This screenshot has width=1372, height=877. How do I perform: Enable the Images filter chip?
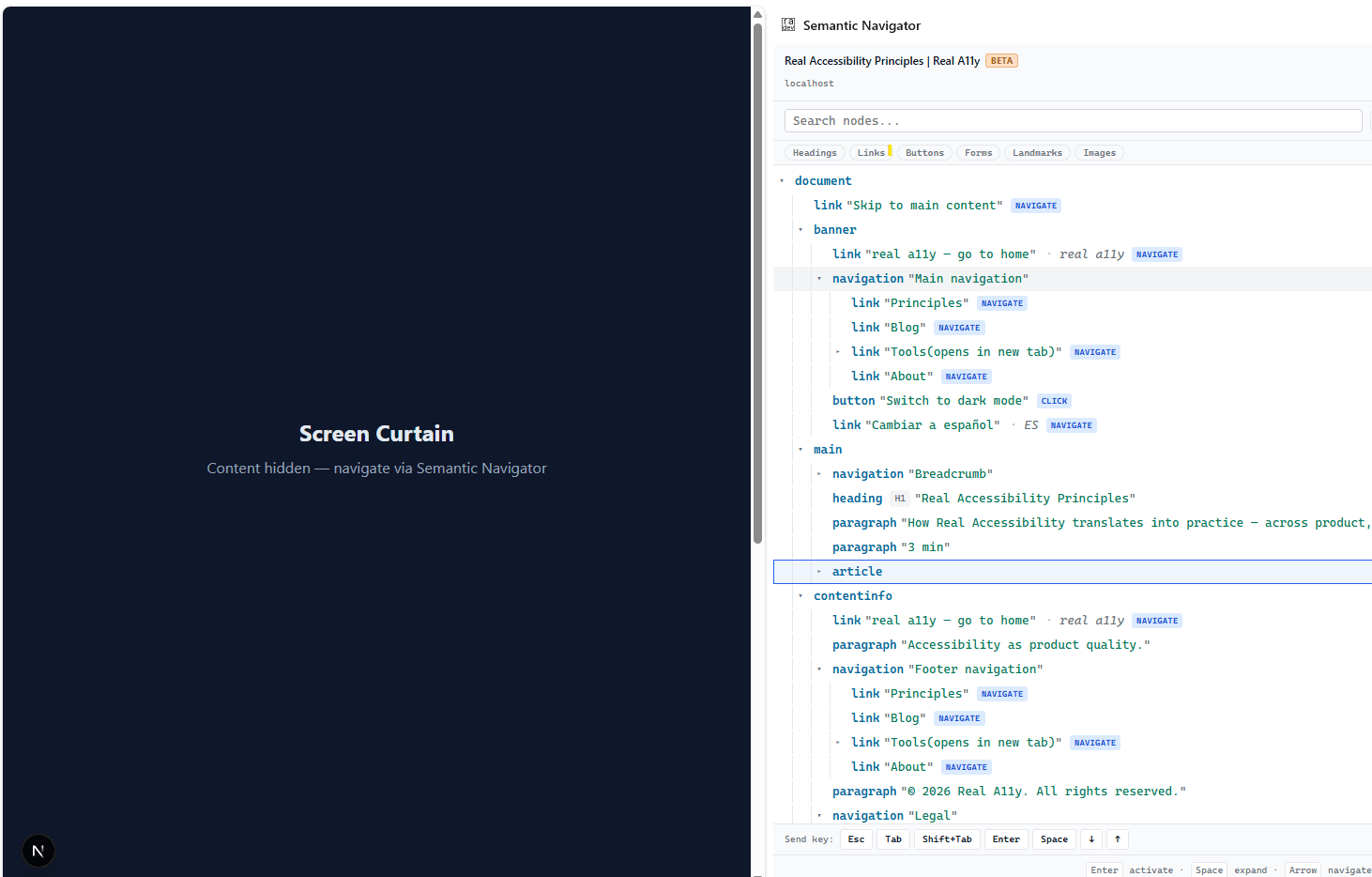[1099, 153]
